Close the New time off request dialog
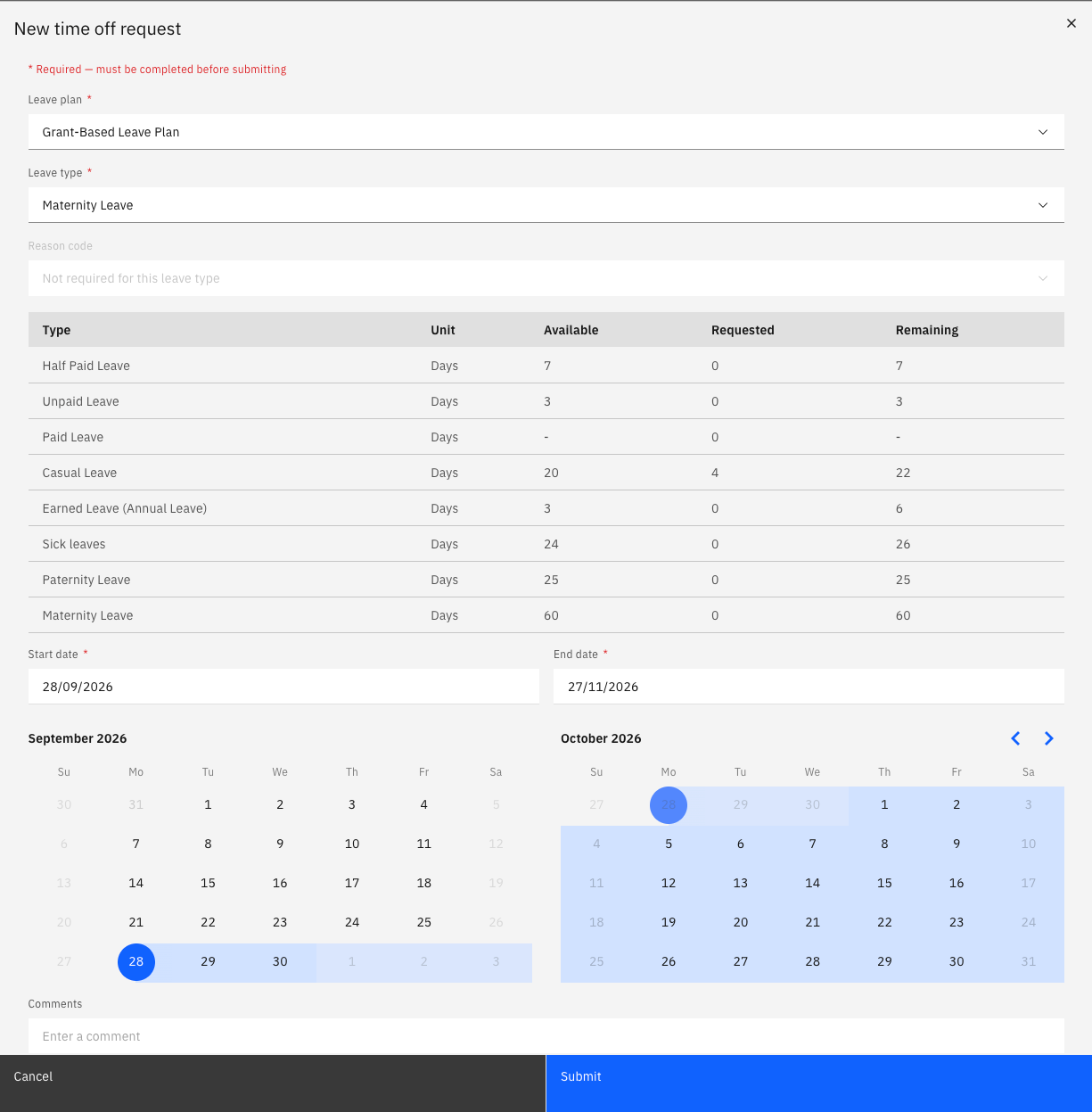Viewport: 1092px width, 1112px height. [x=1071, y=23]
